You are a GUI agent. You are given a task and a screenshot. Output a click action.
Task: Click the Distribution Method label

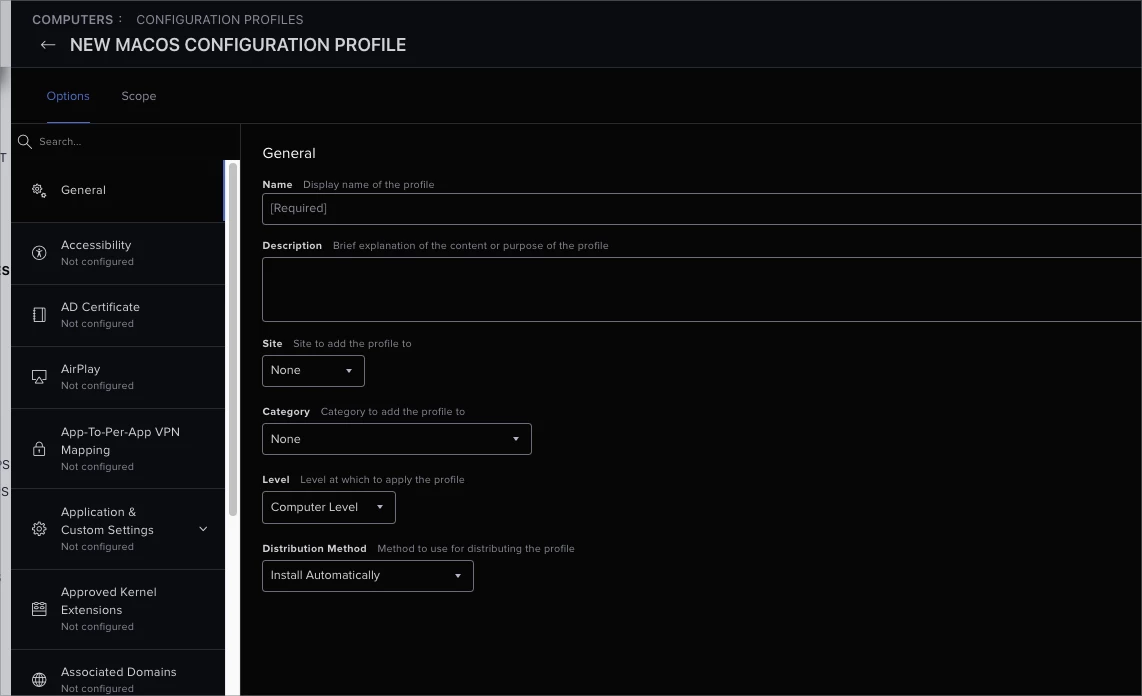pyautogui.click(x=314, y=548)
